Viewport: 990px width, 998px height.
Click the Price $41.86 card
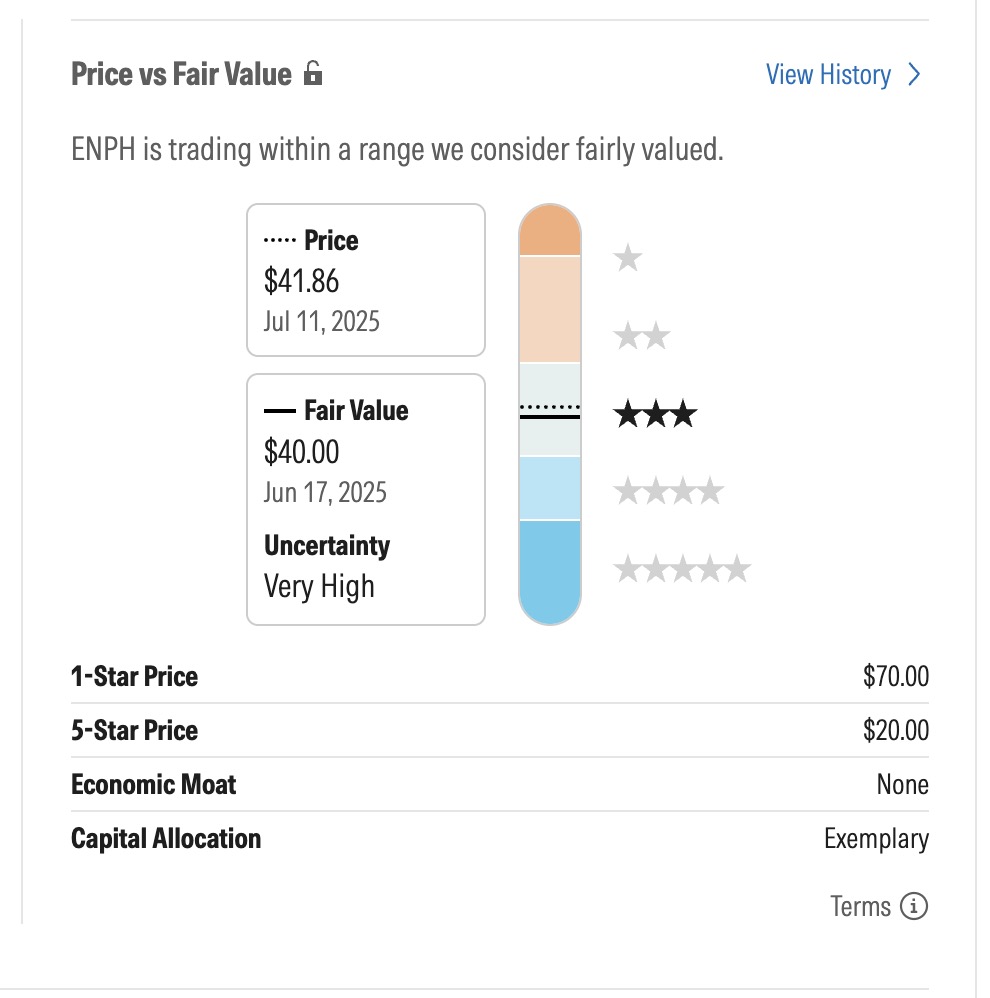[366, 280]
